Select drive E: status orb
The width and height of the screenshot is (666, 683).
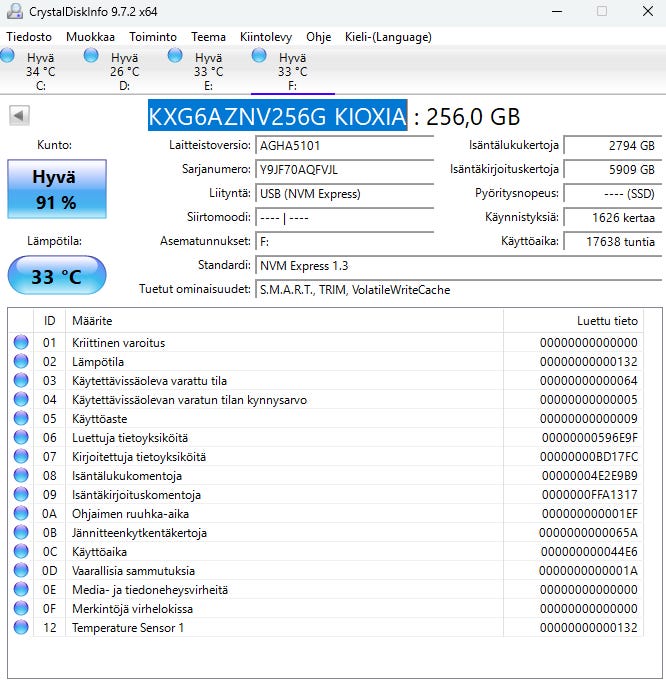[175, 56]
